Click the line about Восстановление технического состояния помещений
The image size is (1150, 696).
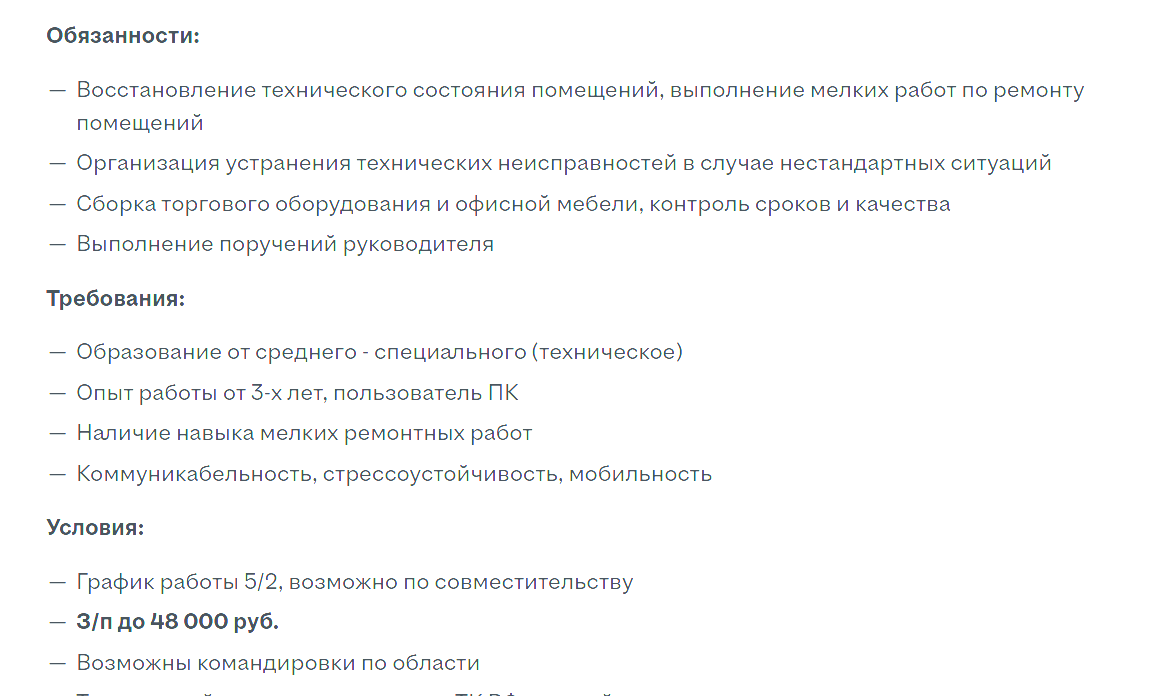tap(580, 106)
